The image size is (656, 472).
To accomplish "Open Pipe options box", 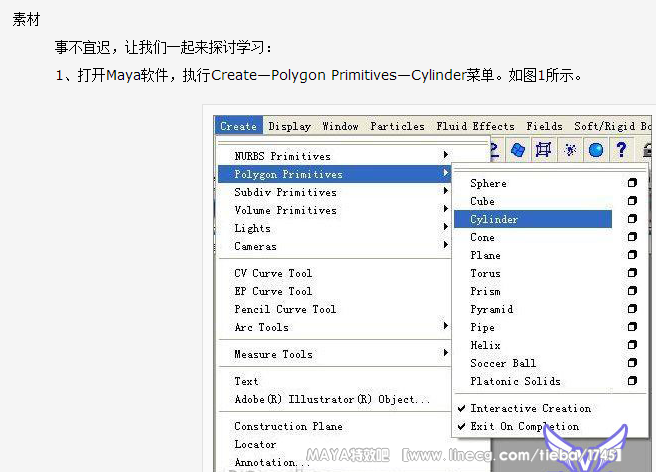I will click(x=632, y=326).
